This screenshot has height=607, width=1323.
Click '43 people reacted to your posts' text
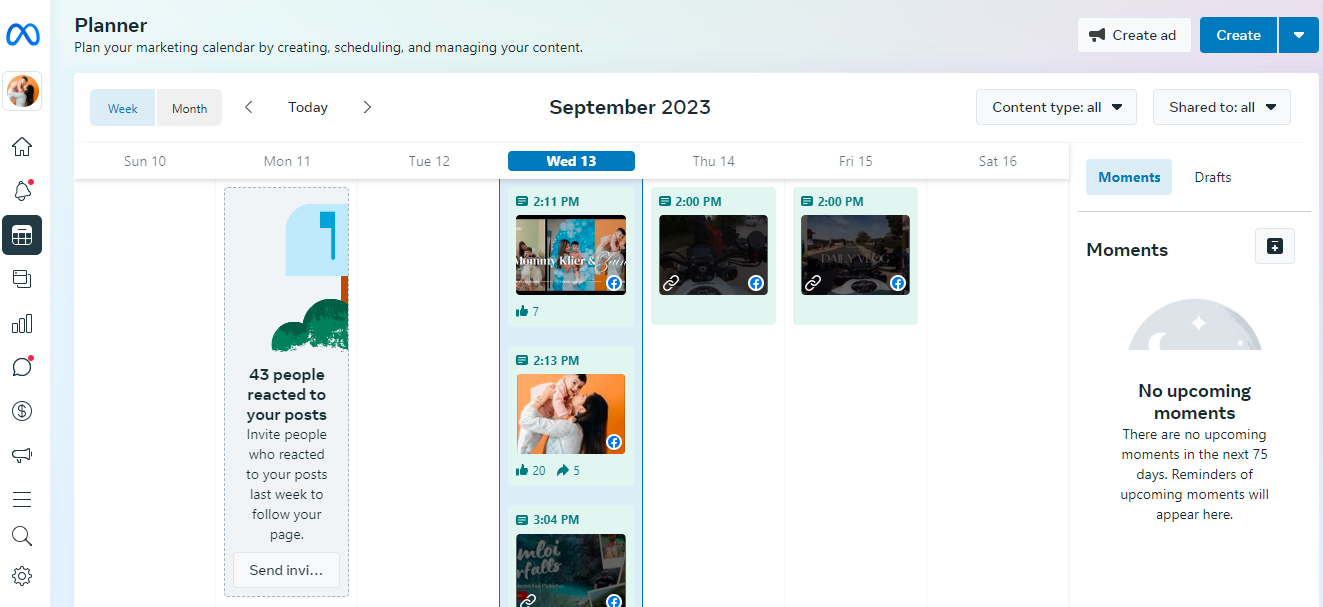(x=287, y=395)
